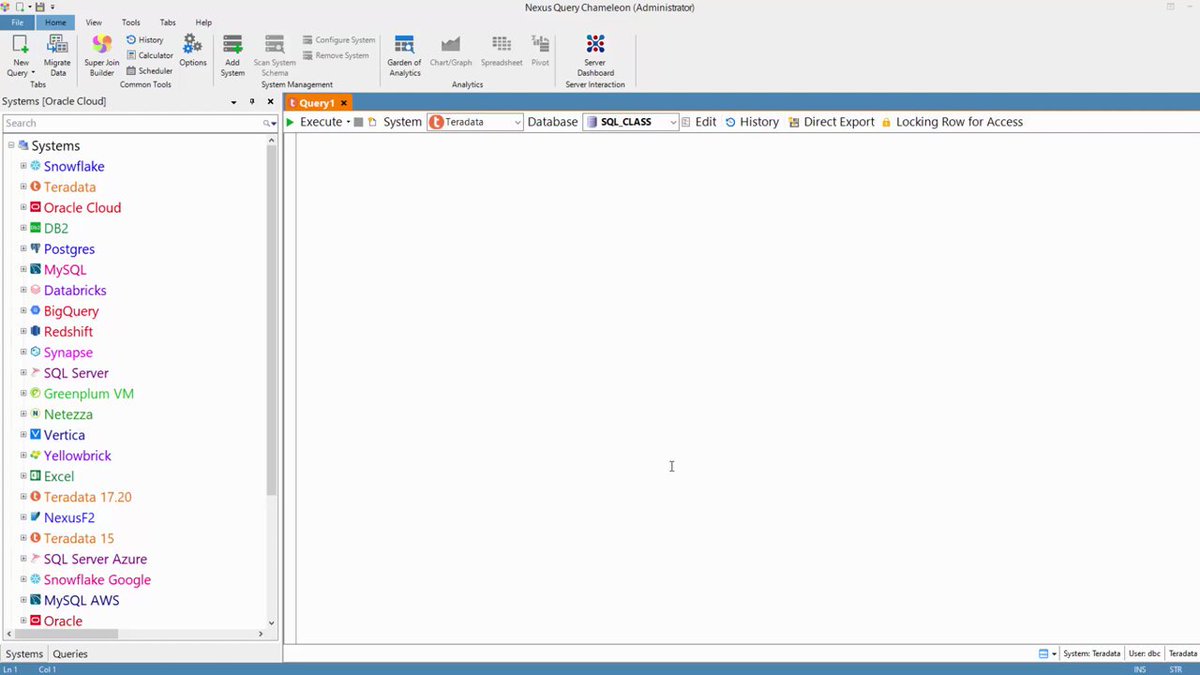The width and height of the screenshot is (1200, 675).
Task: Expand the MySQL node
Action: (23, 269)
